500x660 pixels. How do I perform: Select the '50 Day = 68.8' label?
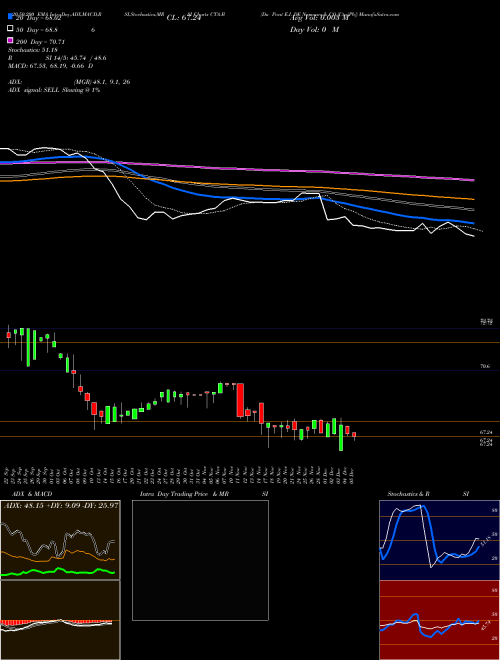point(37,30)
